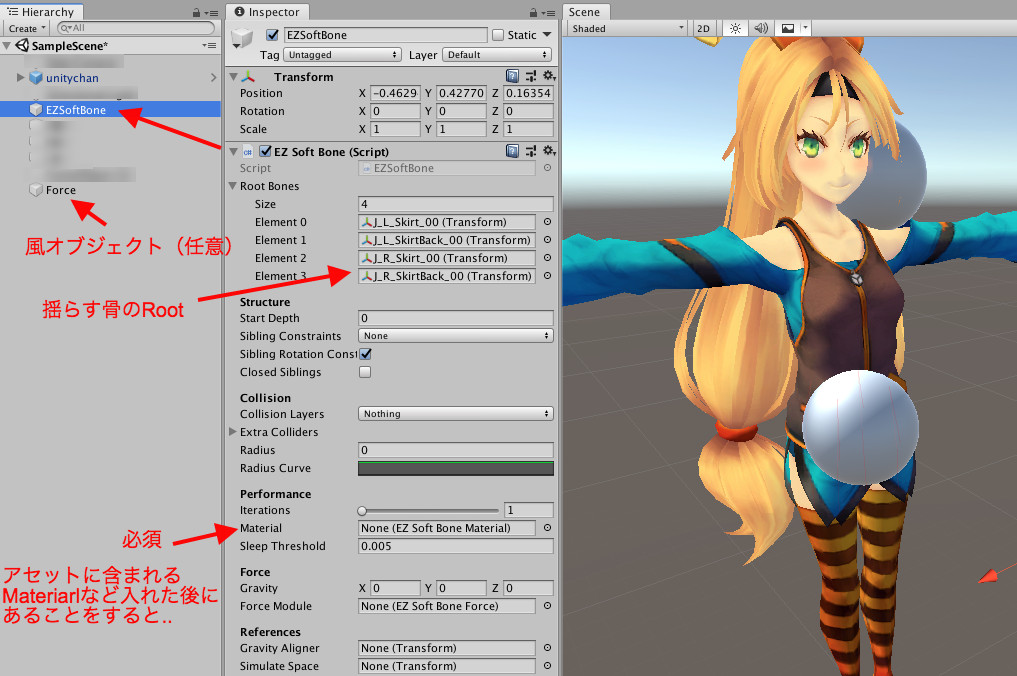1017x676 pixels.
Task: Toggle scene lighting sun icon
Action: click(x=735, y=29)
